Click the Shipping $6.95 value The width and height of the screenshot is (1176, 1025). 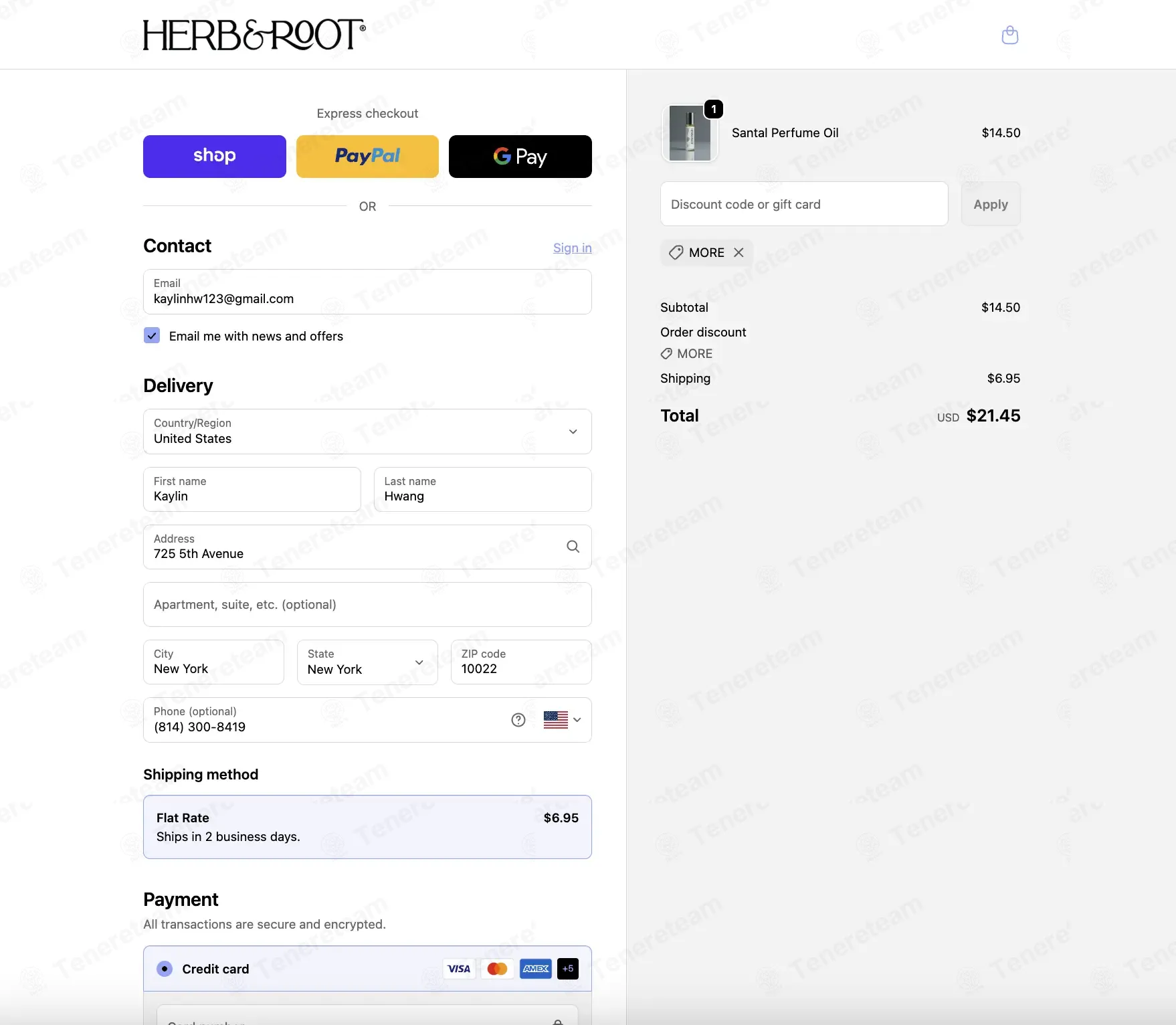(x=1003, y=379)
